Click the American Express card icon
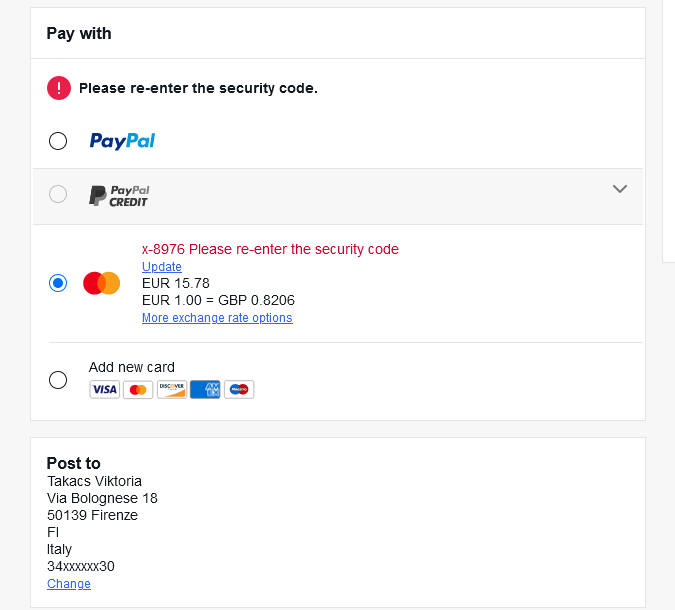 pyautogui.click(x=205, y=389)
